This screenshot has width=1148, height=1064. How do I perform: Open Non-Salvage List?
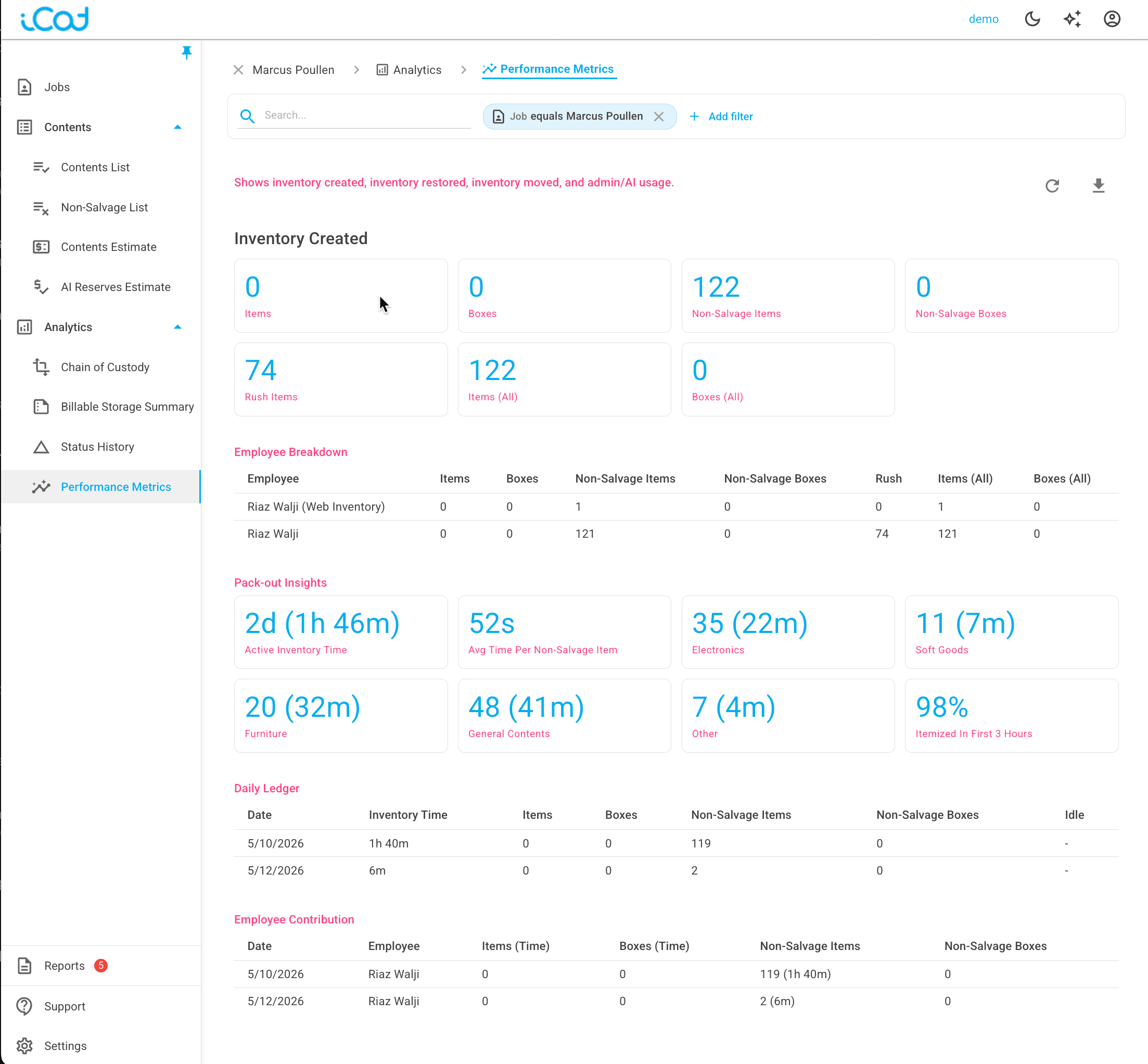pos(104,207)
